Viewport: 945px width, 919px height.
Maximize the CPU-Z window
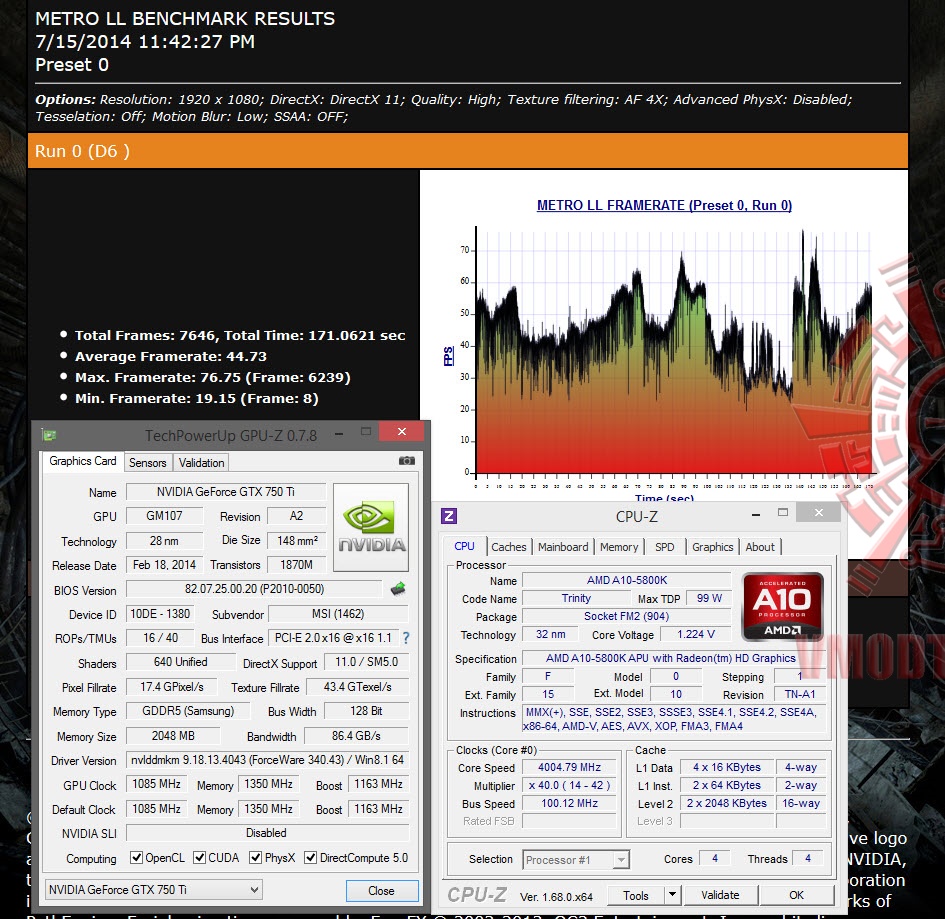(x=783, y=512)
